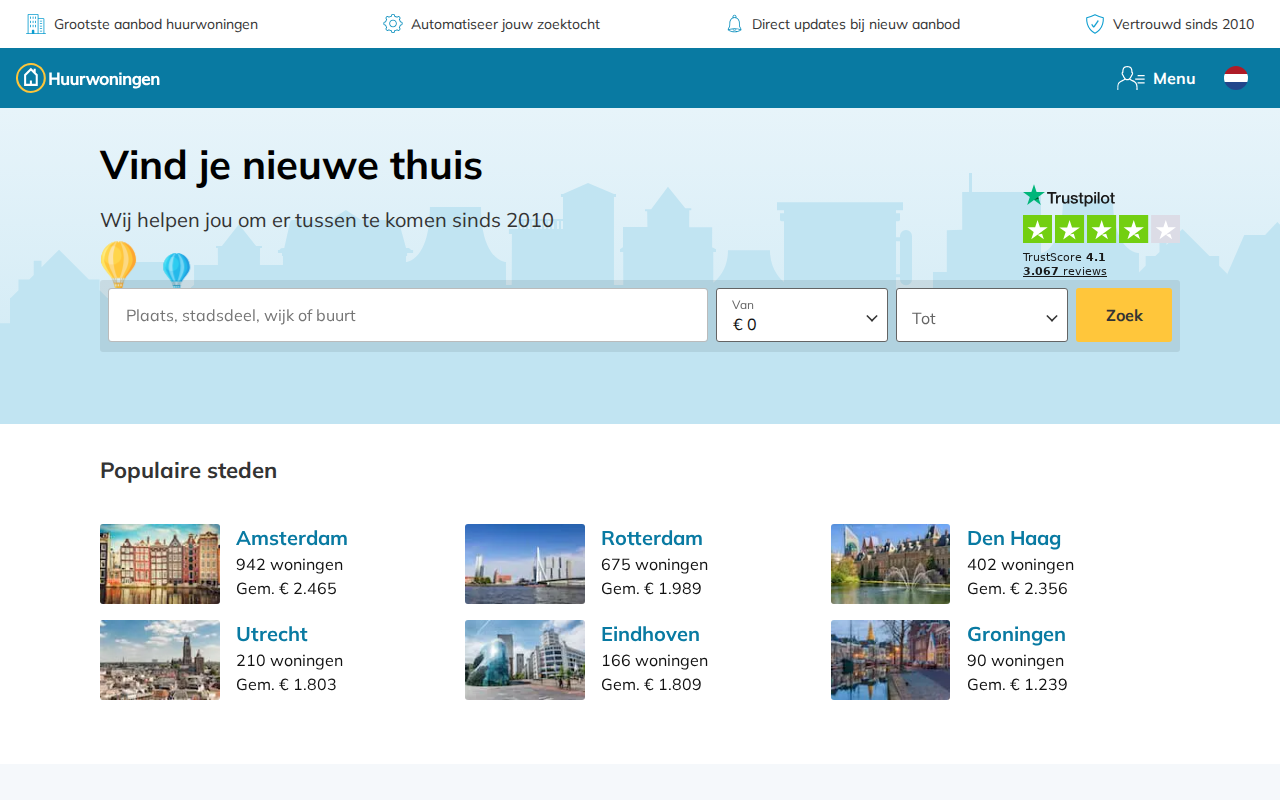Click the Utrecht skyline thumbnail
The width and height of the screenshot is (1280, 800).
click(x=160, y=660)
